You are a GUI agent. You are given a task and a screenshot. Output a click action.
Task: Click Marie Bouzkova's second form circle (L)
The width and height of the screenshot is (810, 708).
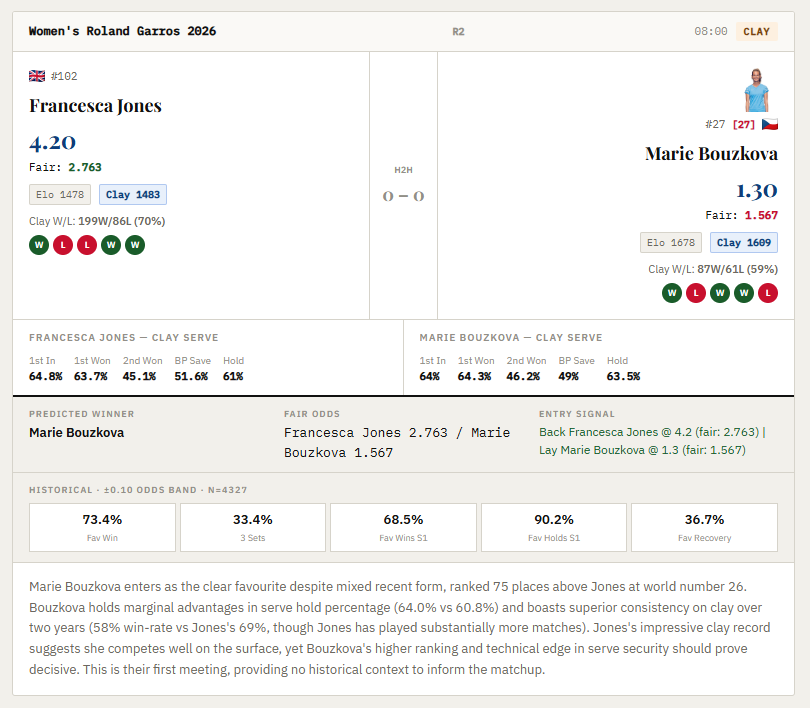click(696, 293)
